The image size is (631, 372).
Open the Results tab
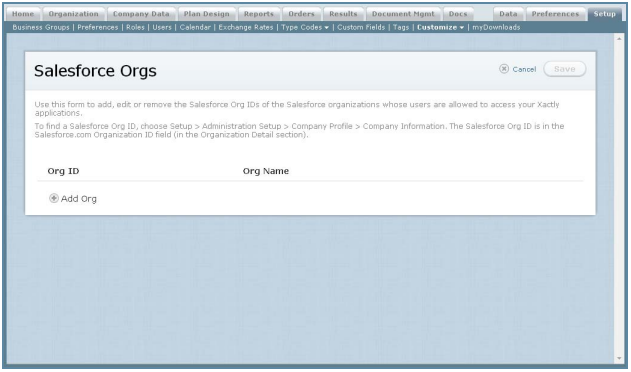(343, 14)
